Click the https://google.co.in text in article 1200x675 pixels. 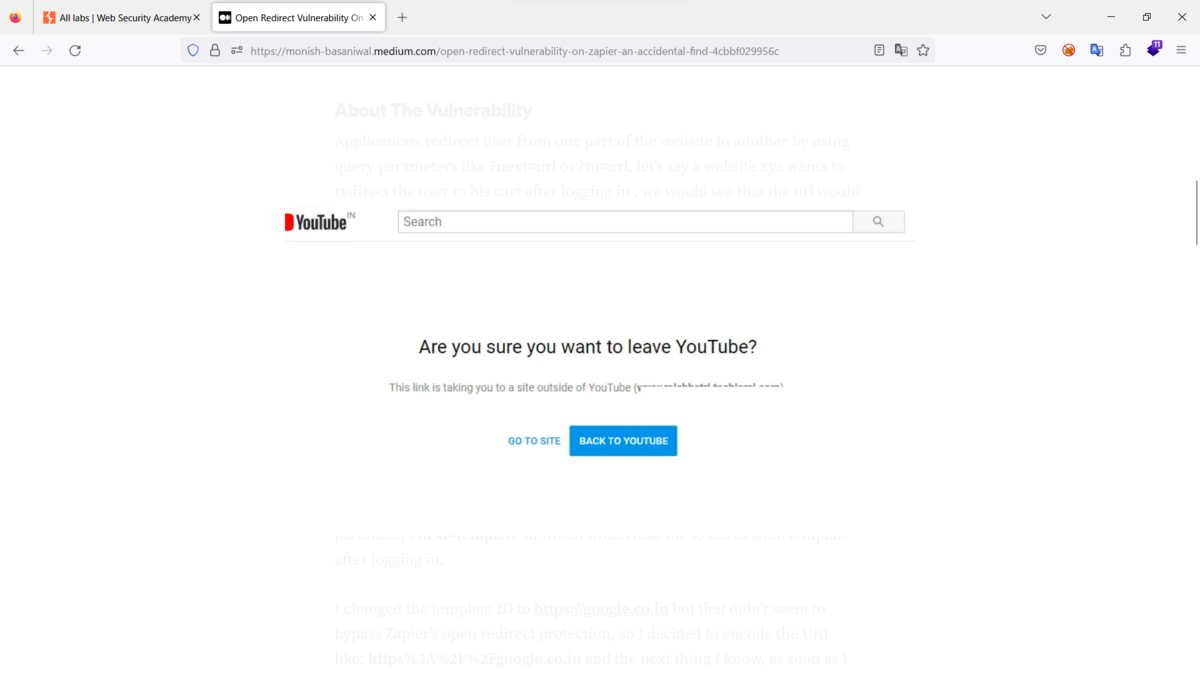pyautogui.click(x=601, y=608)
